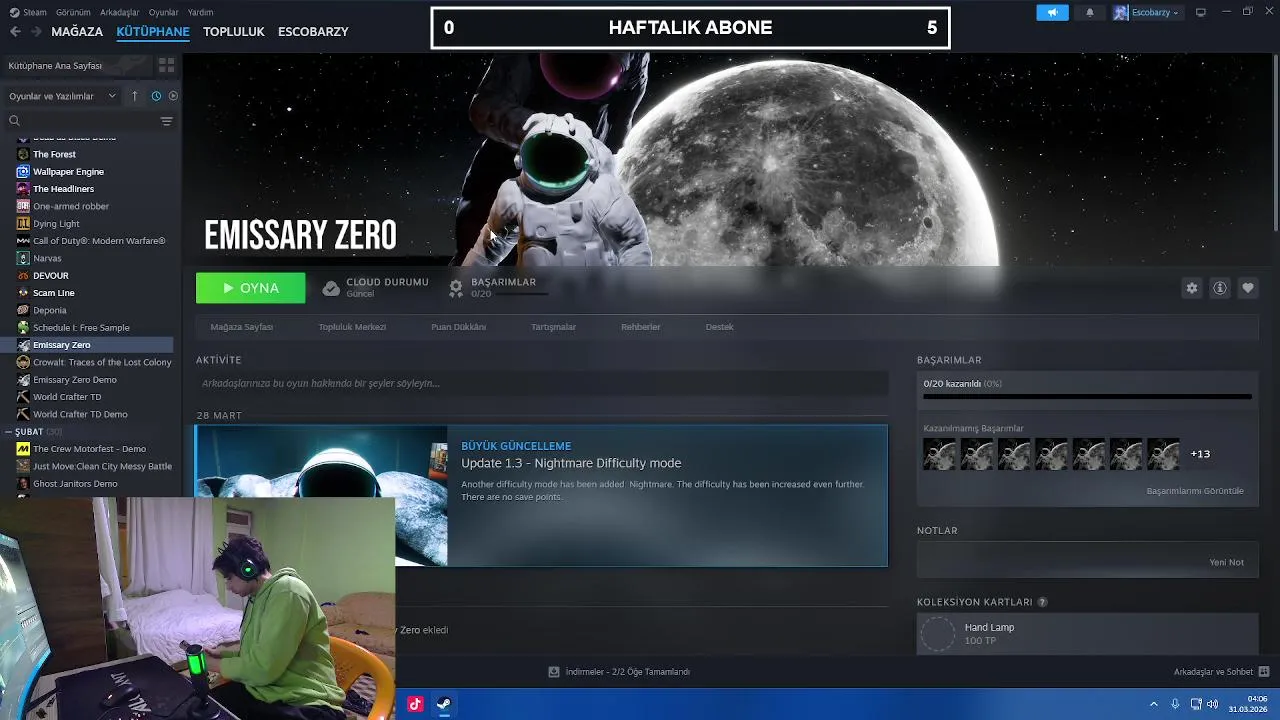
Task: Open The Crew Motorfest - Demo
Action: pos(89,449)
